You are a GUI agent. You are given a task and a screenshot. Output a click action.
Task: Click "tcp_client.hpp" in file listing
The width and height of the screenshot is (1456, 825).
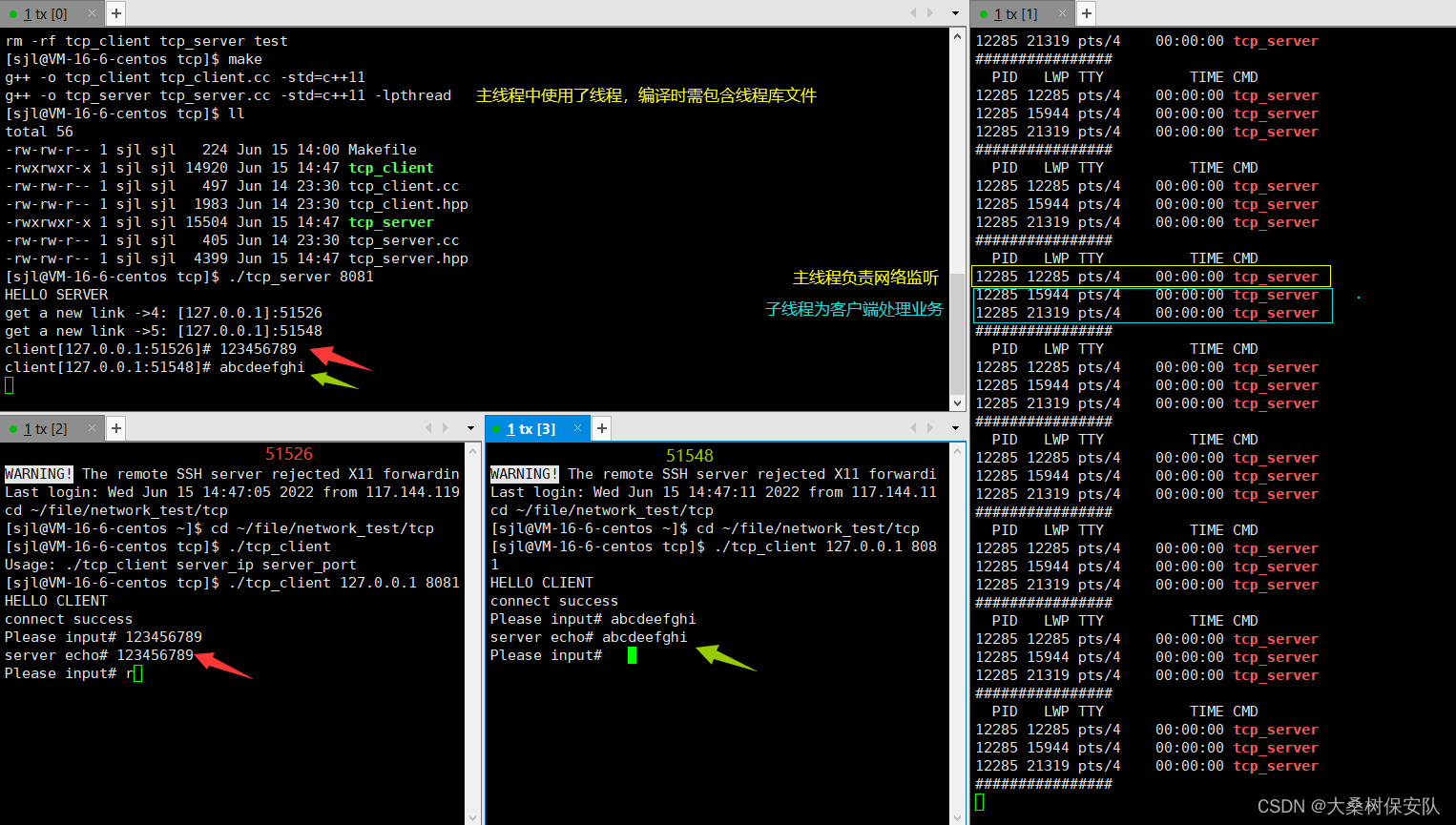click(x=407, y=204)
